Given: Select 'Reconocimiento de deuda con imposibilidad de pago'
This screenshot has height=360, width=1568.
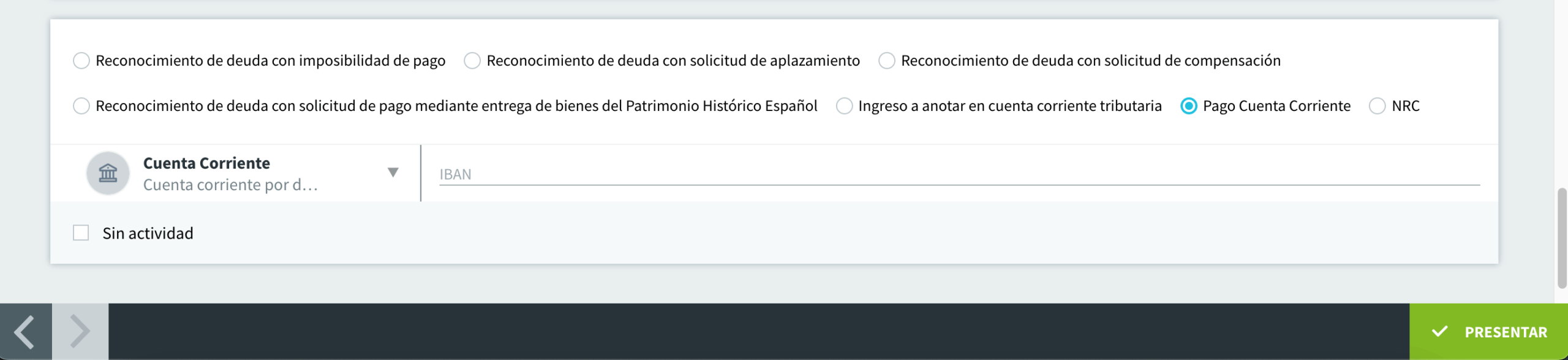Looking at the screenshot, I should coord(81,61).
